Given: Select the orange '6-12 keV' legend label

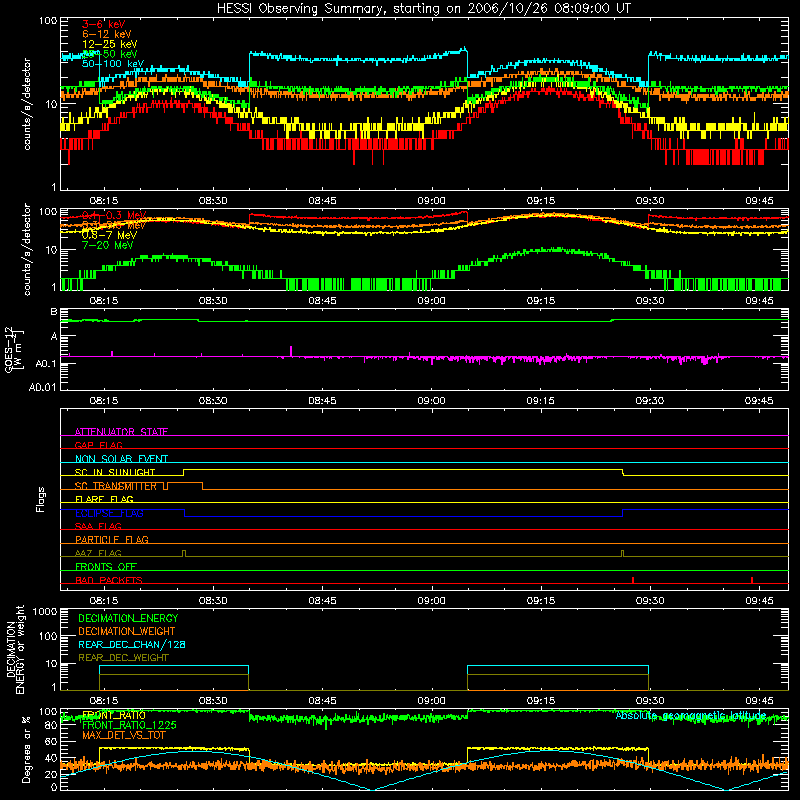Looking at the screenshot, I should (107, 34).
